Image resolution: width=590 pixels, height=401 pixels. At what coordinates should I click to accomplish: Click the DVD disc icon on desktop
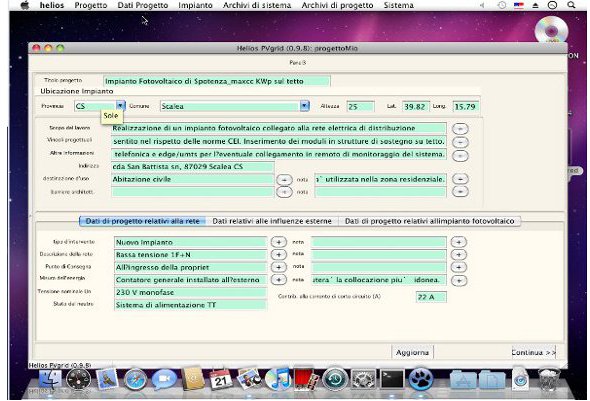pos(551,30)
